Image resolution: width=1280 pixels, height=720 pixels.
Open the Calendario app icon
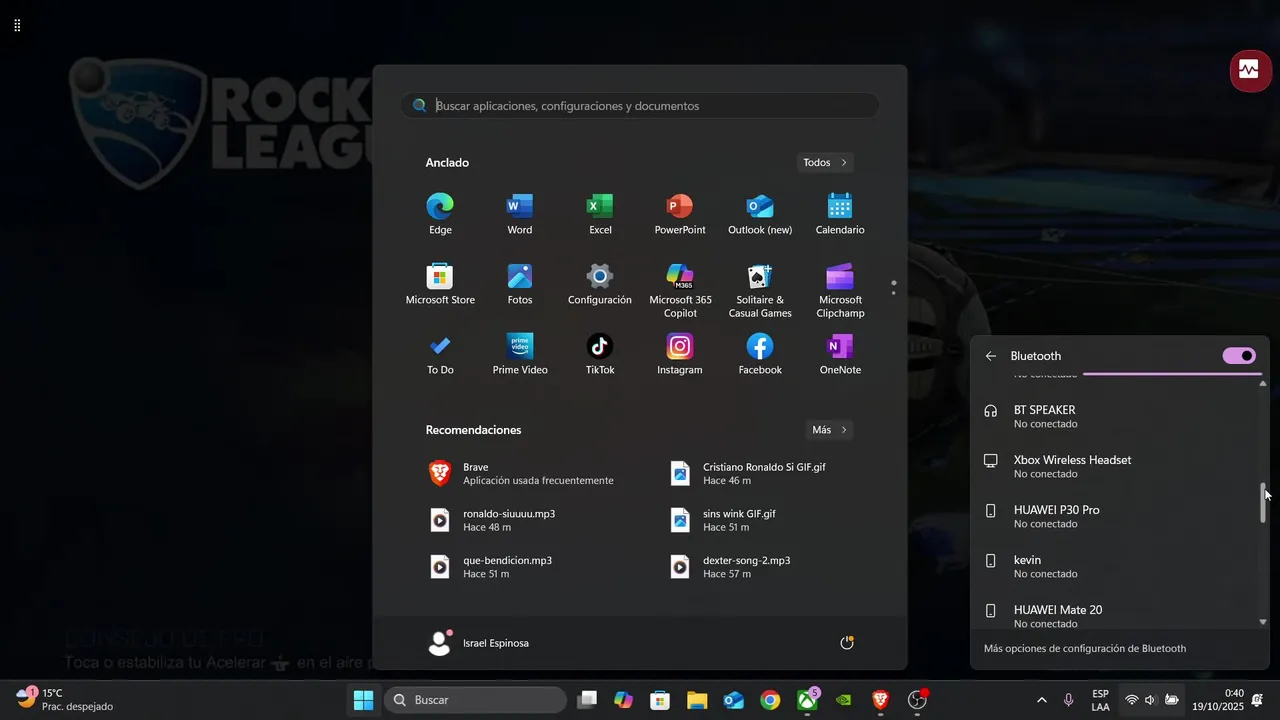[840, 214]
